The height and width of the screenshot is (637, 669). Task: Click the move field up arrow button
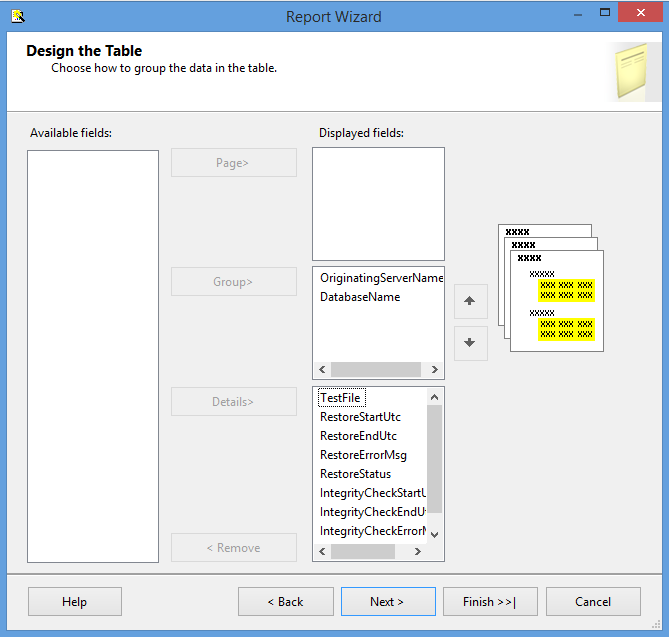(471, 301)
